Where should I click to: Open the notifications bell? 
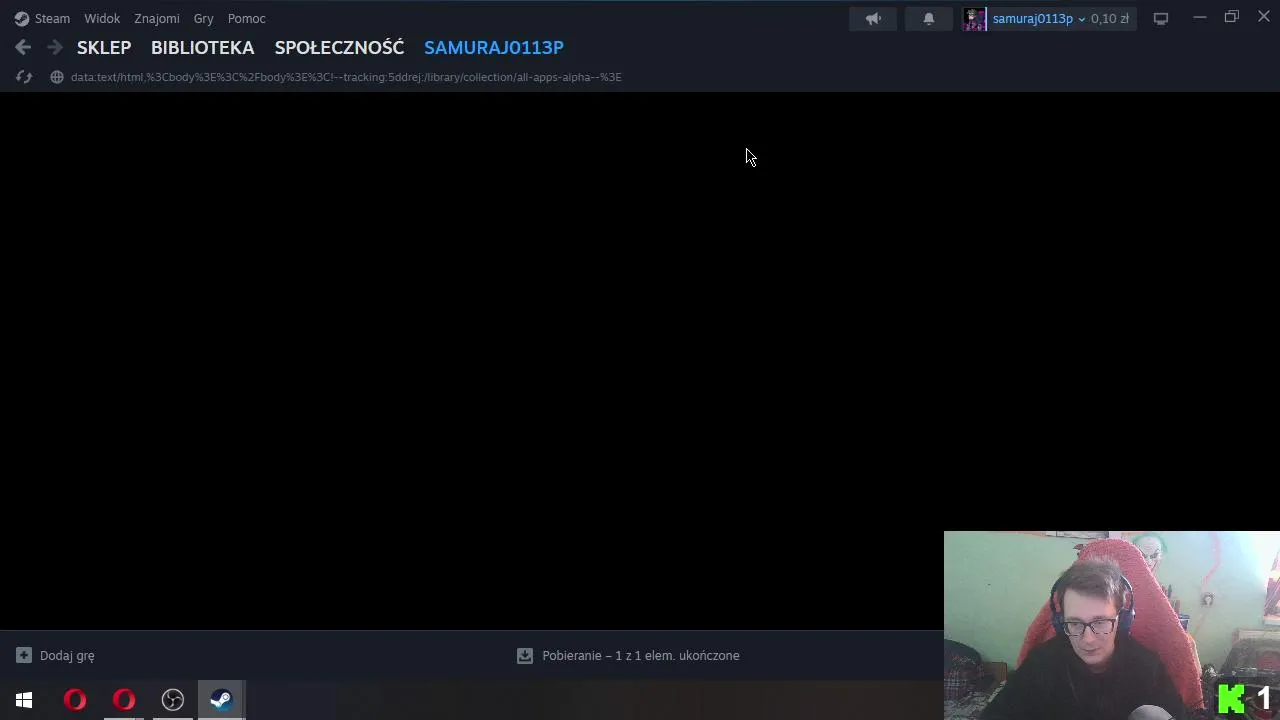929,19
